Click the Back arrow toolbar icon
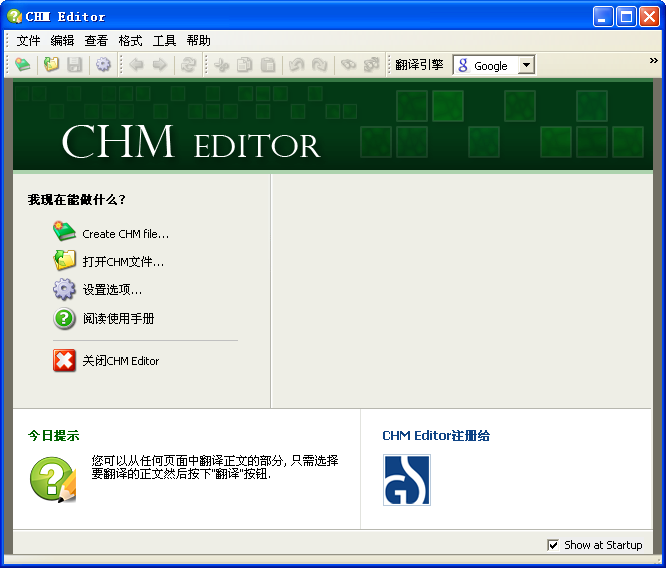666x568 pixels. pyautogui.click(x=136, y=65)
